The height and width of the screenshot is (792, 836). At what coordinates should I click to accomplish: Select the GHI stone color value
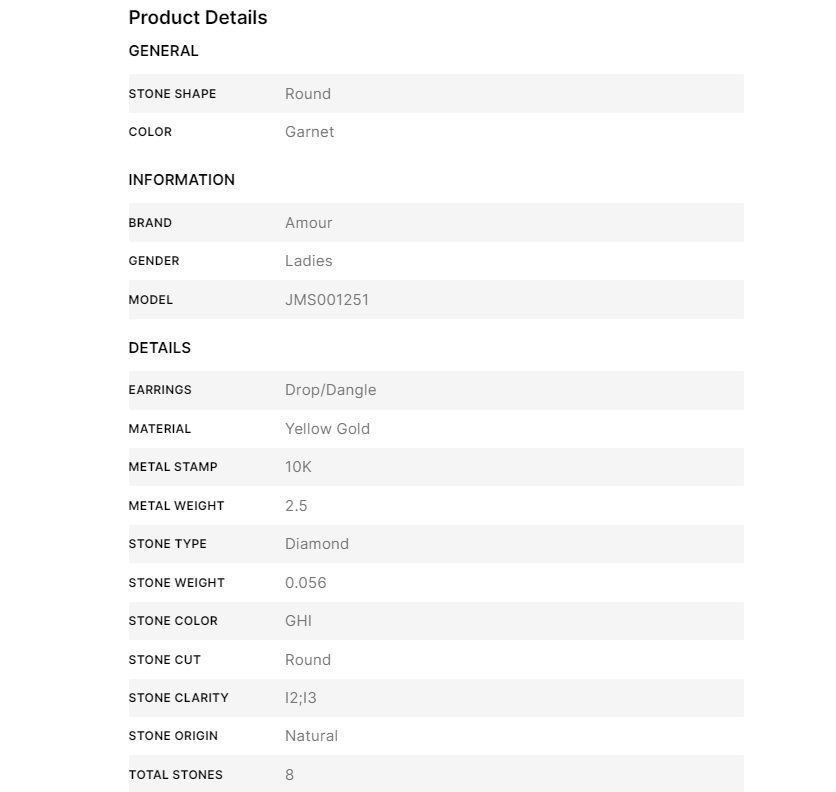(299, 621)
